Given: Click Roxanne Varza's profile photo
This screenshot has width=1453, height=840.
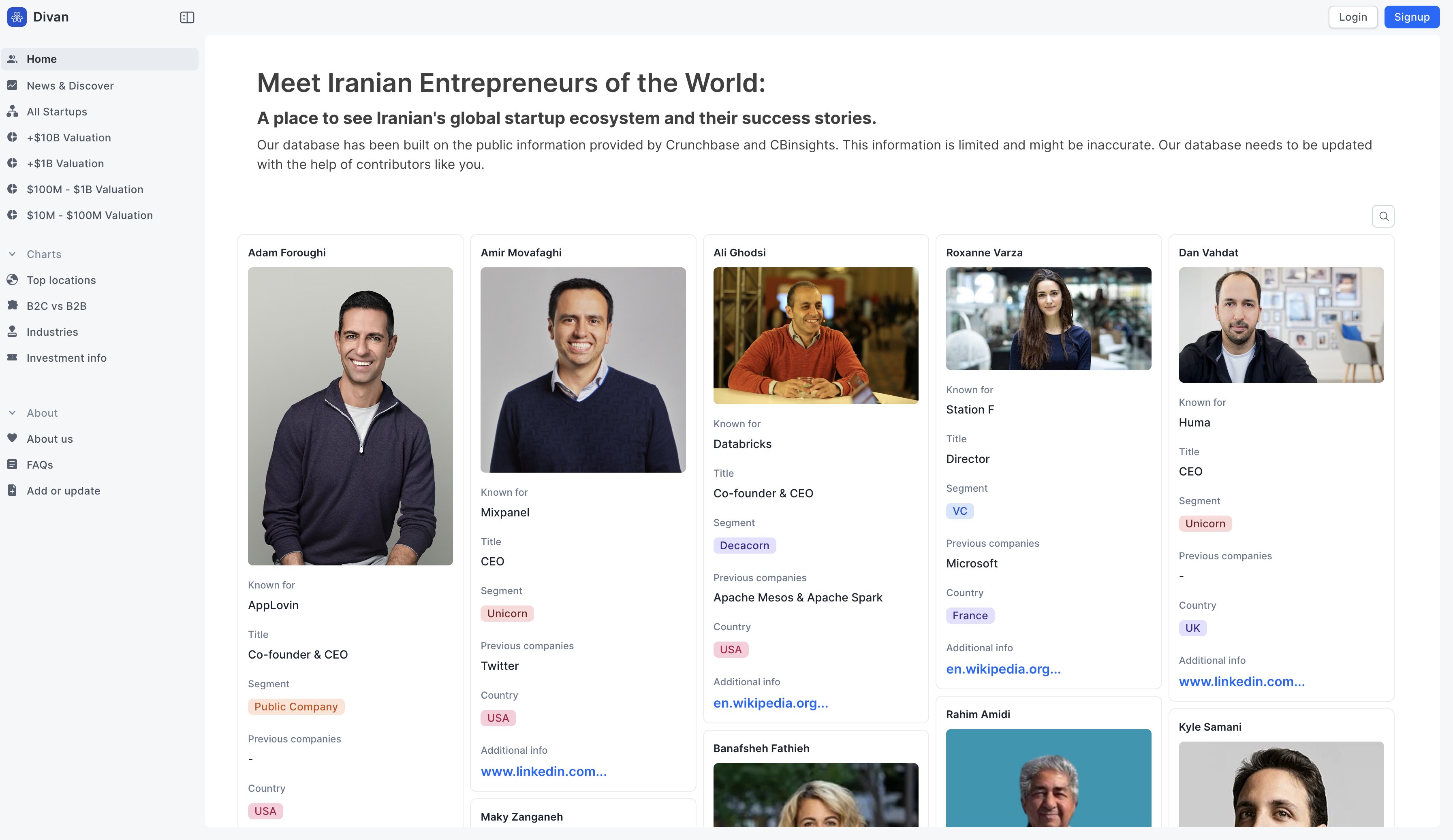Looking at the screenshot, I should [1048, 318].
